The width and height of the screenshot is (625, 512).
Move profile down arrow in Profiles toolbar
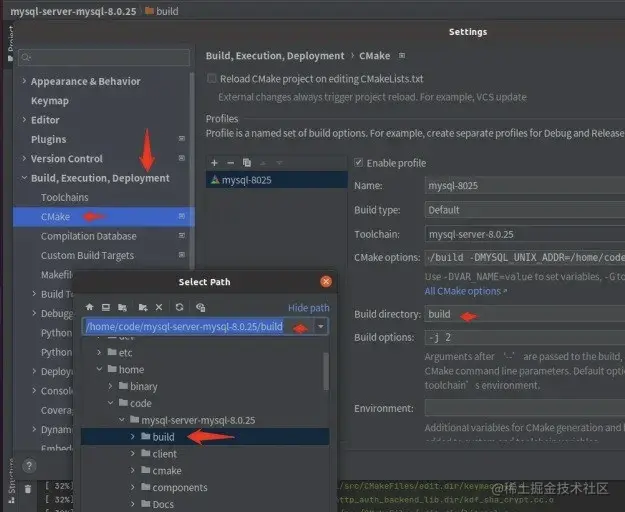click(279, 163)
